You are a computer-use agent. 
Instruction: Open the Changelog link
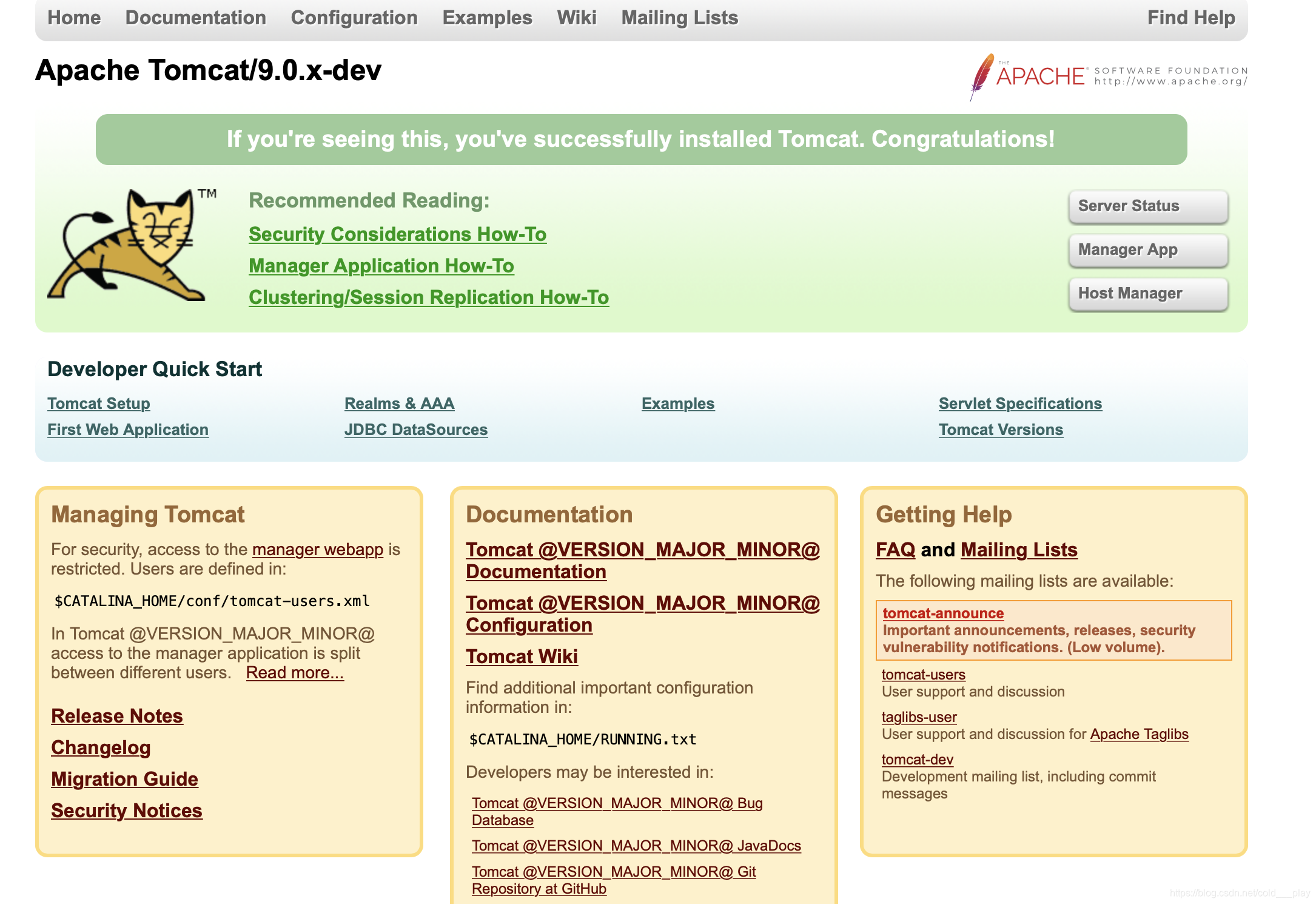click(101, 747)
